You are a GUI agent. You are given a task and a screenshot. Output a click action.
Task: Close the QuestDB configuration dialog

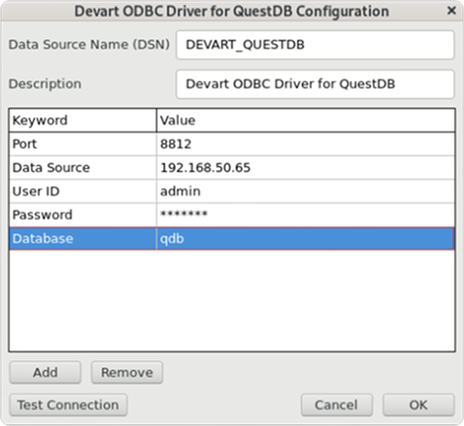click(451, 11)
